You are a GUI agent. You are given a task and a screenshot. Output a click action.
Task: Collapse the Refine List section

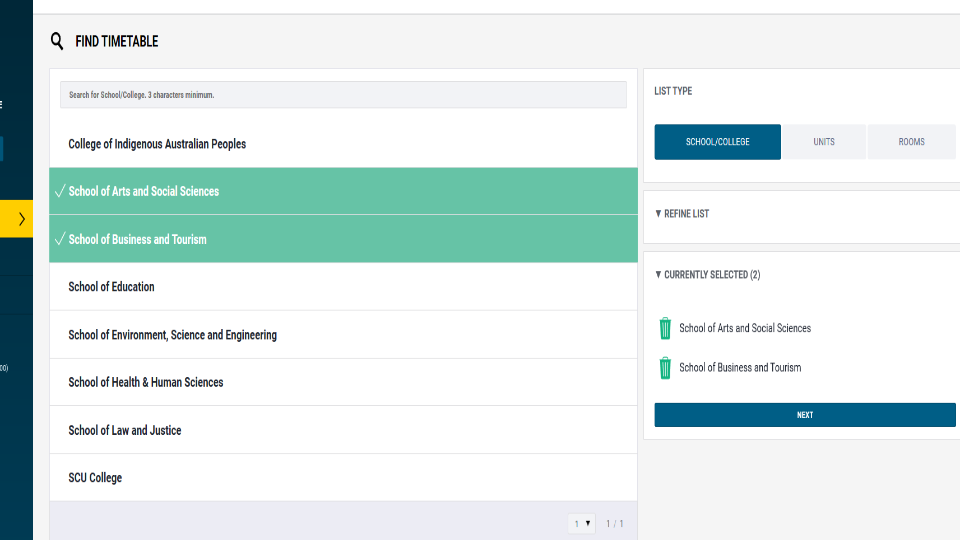click(x=681, y=214)
